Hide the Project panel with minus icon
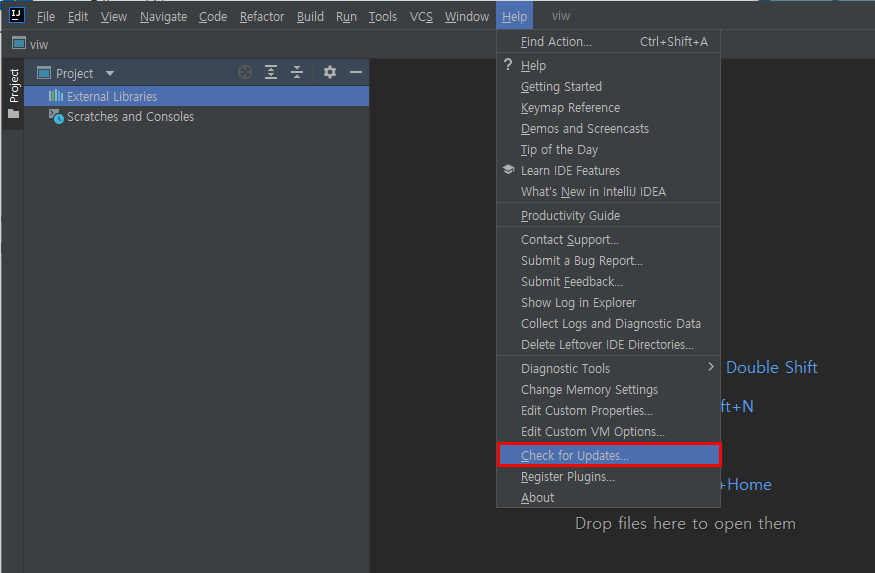The image size is (875, 573). [356, 73]
